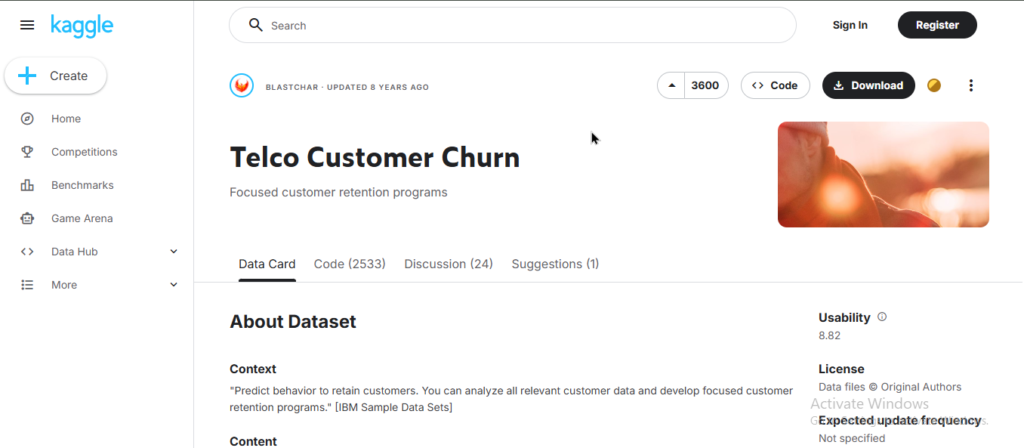Click into the Search field
Image resolution: width=1024 pixels, height=448 pixels.
pos(520,25)
